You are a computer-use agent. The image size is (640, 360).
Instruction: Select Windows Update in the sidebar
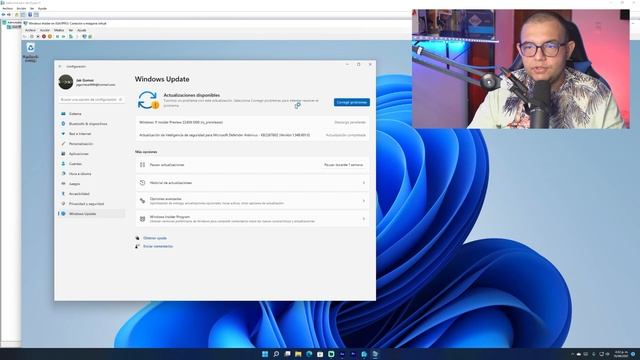click(x=91, y=214)
